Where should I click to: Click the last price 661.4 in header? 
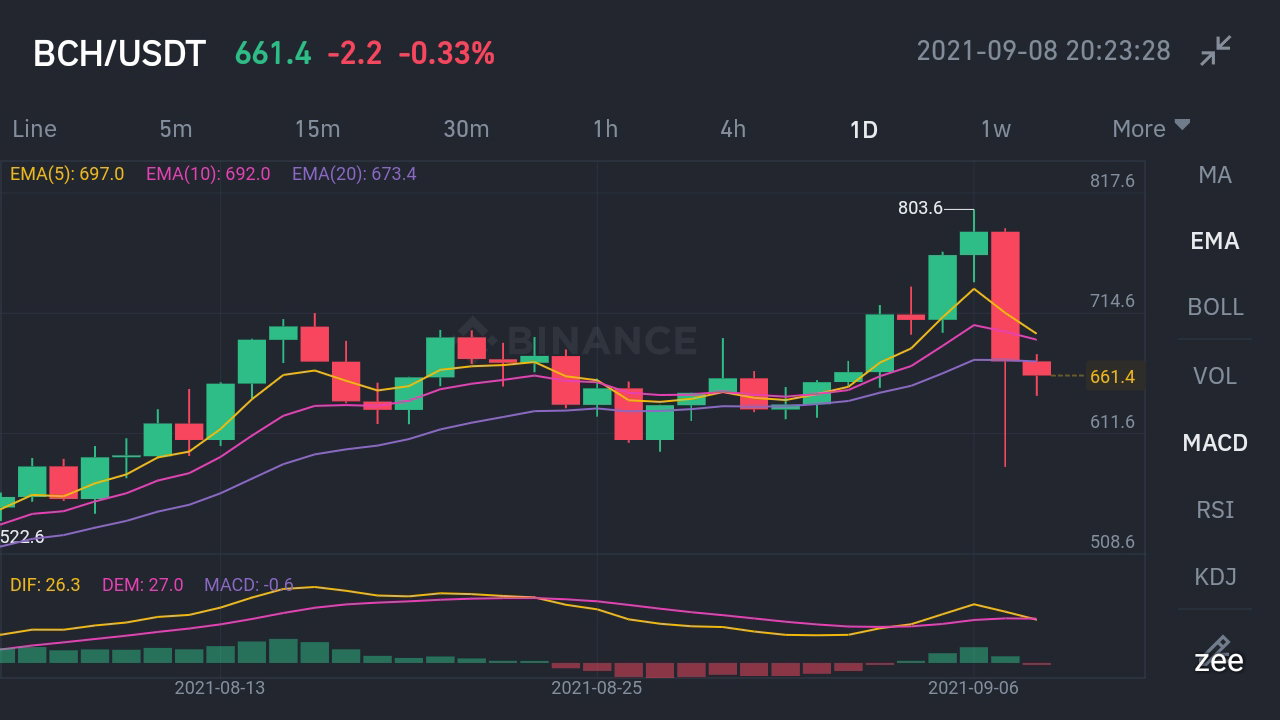pyautogui.click(x=273, y=53)
